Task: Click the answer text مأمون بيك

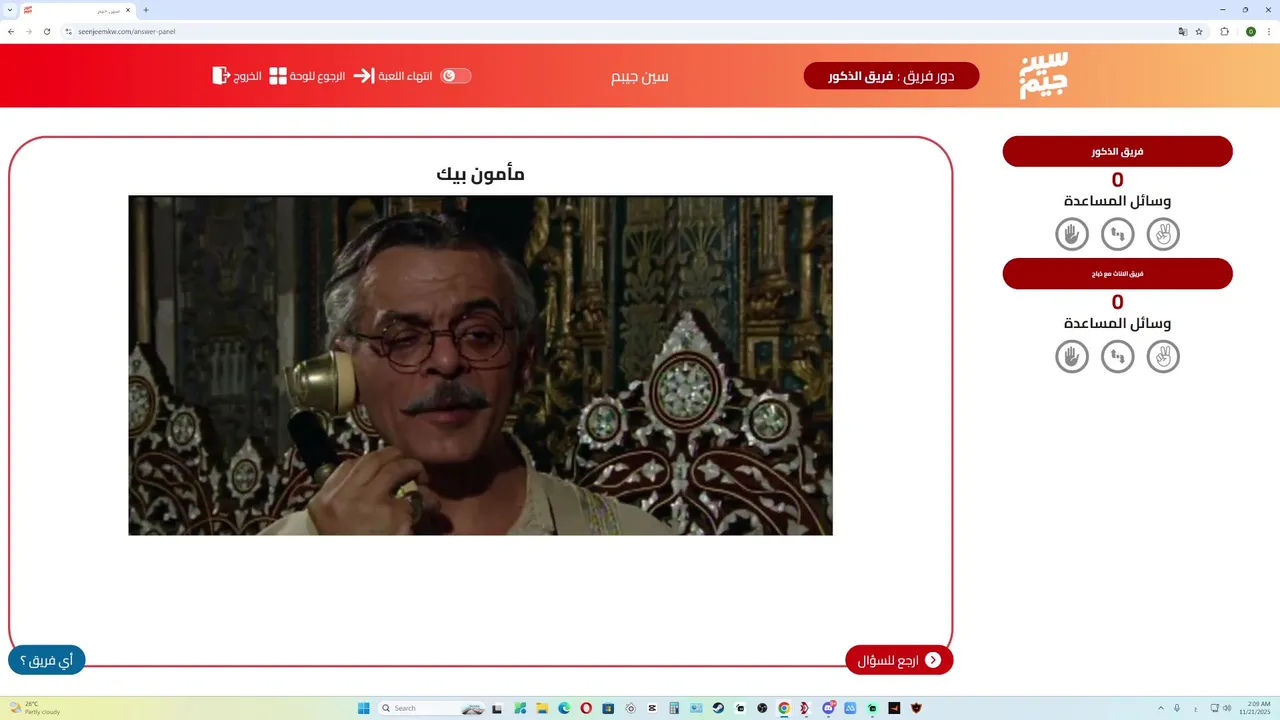Action: click(481, 173)
